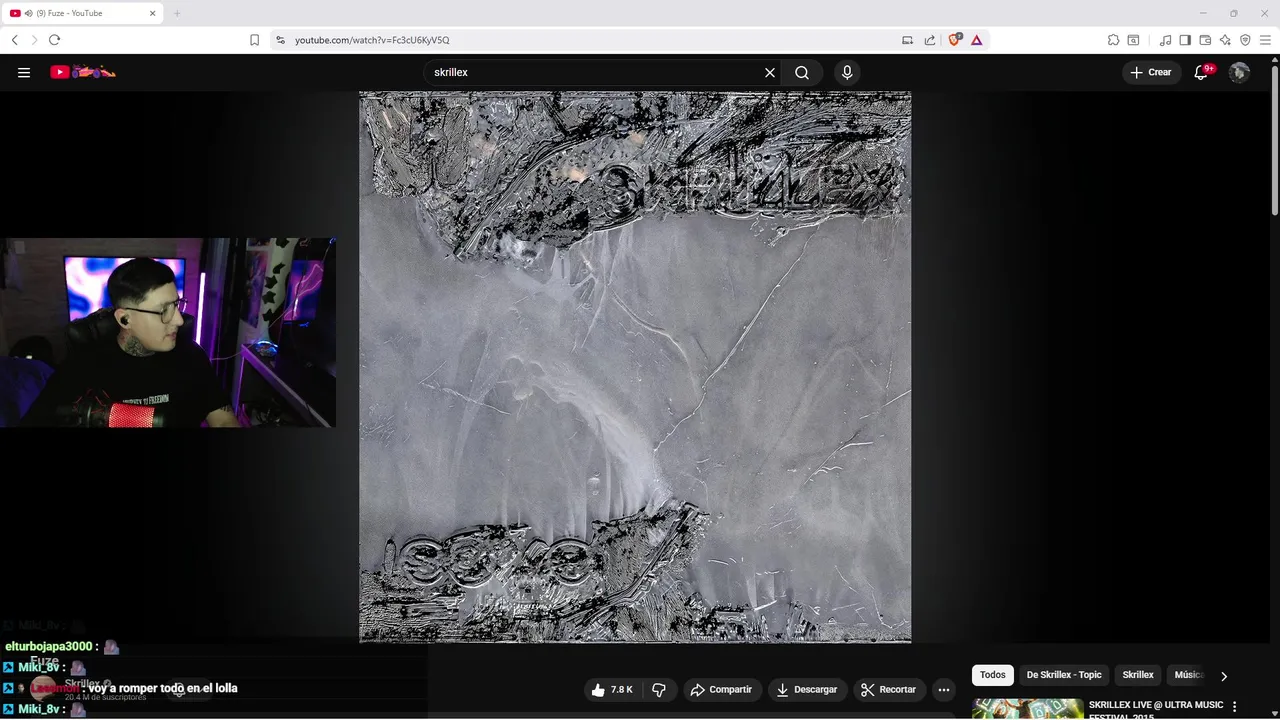Show more filter chips with arrow
The height and width of the screenshot is (720, 1280).
point(1223,676)
